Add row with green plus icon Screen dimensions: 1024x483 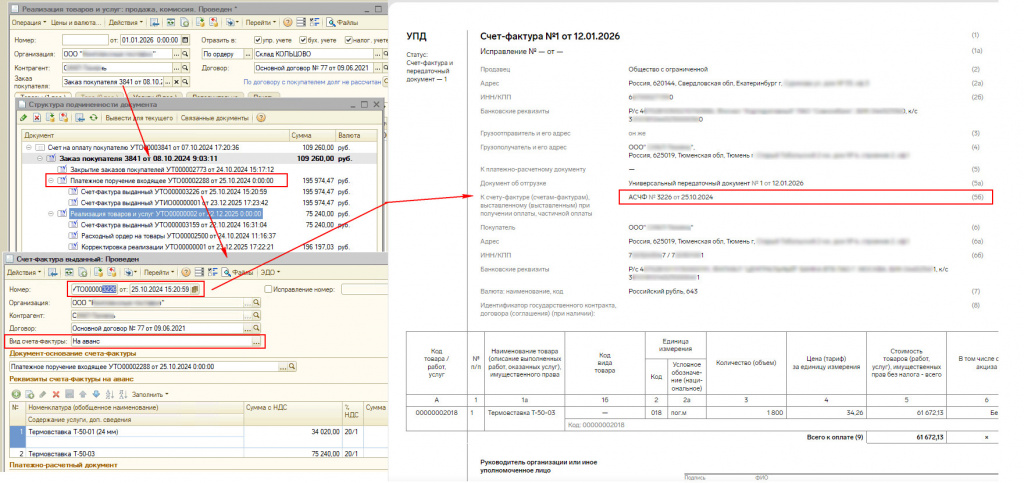[16, 394]
